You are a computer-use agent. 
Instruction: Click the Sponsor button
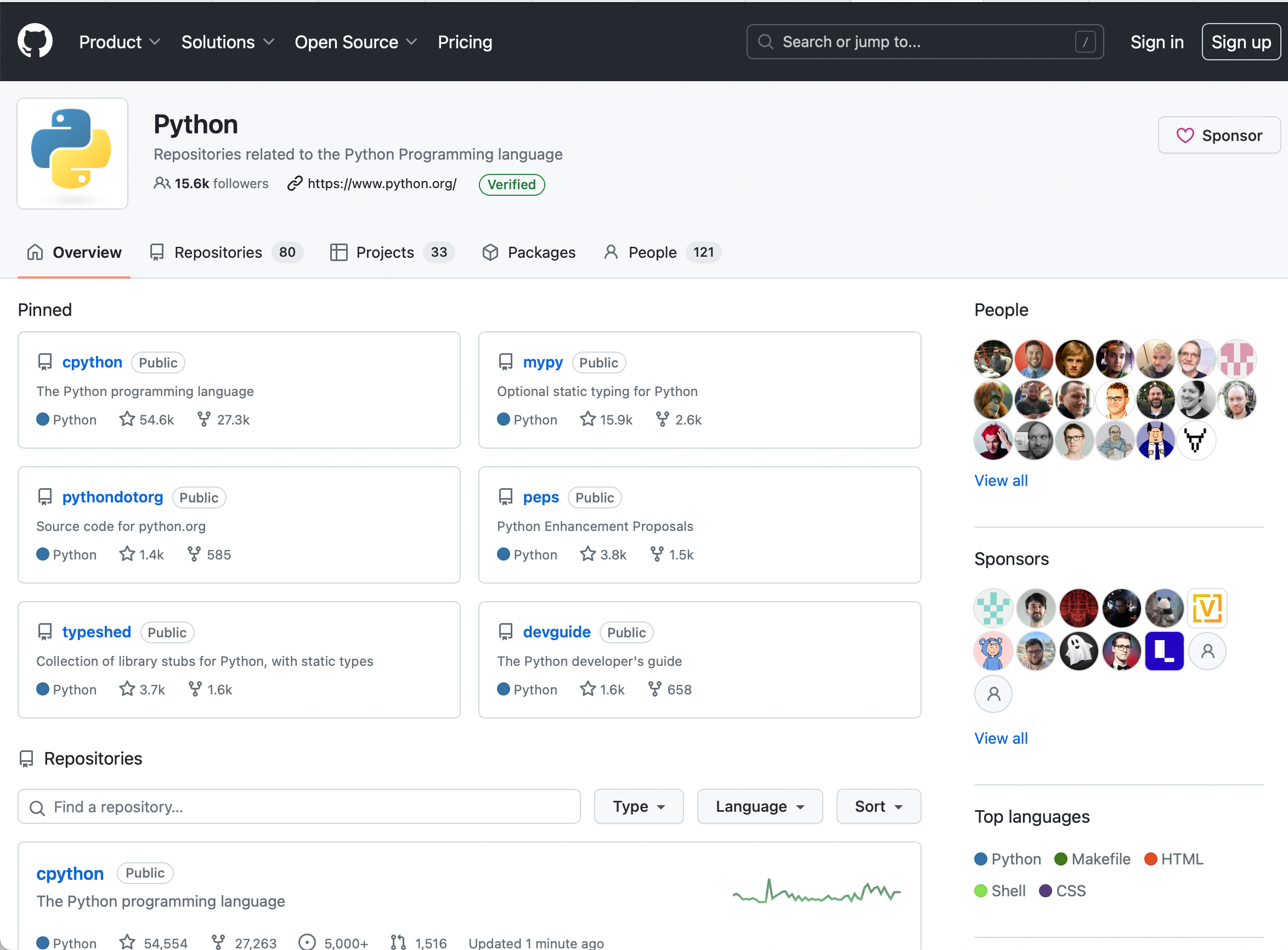tap(1219, 135)
